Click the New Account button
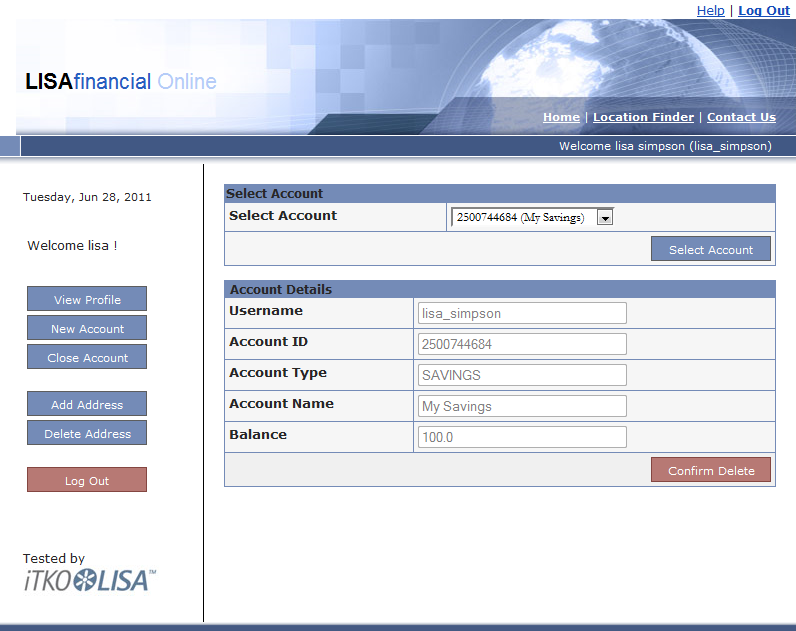This screenshot has width=796, height=631. (87, 328)
